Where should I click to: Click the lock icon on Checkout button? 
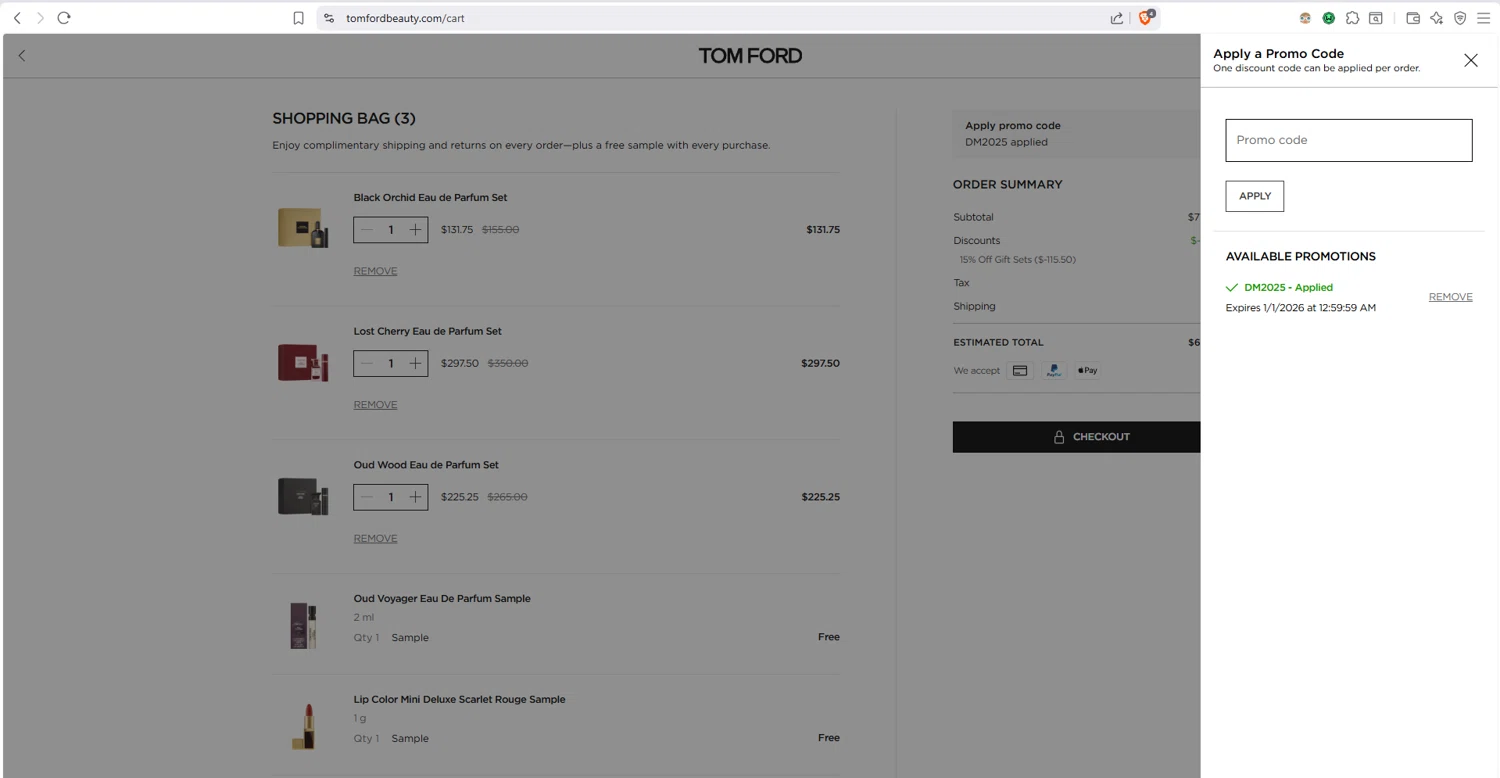[1059, 437]
